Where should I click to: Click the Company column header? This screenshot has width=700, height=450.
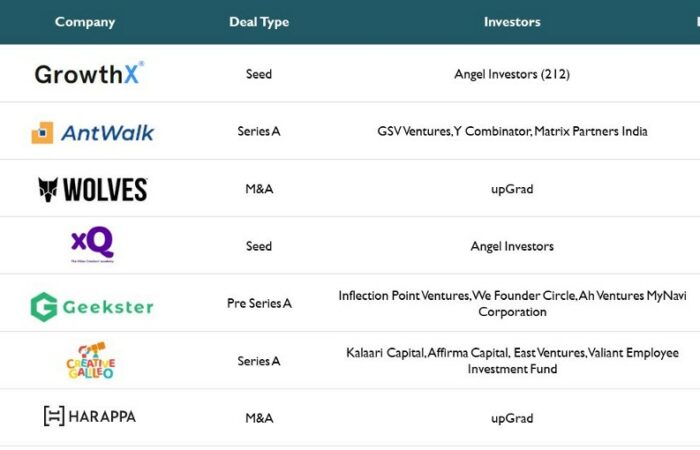tap(85, 22)
